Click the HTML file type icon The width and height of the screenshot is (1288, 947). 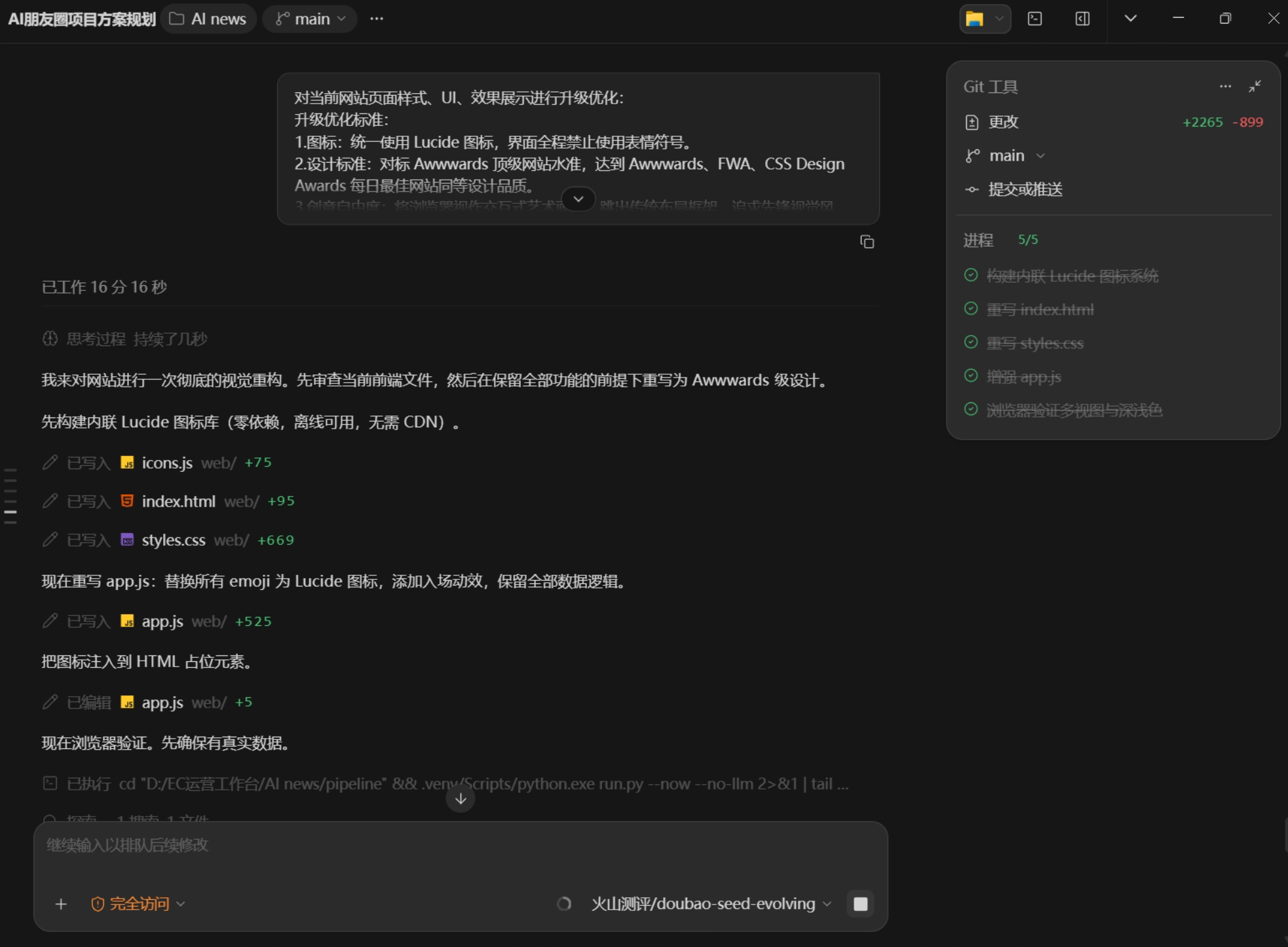[127, 501]
